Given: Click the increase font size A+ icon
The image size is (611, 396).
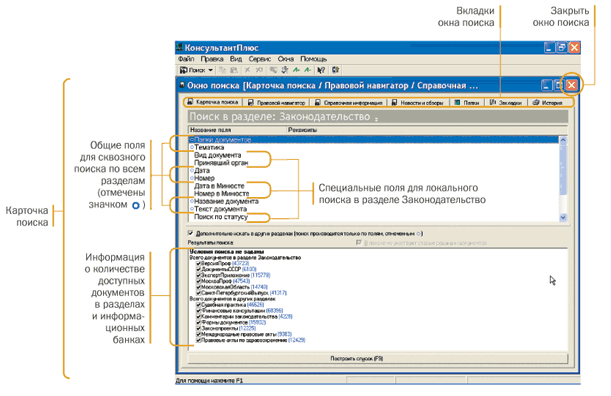Looking at the screenshot, I should 297,70.
